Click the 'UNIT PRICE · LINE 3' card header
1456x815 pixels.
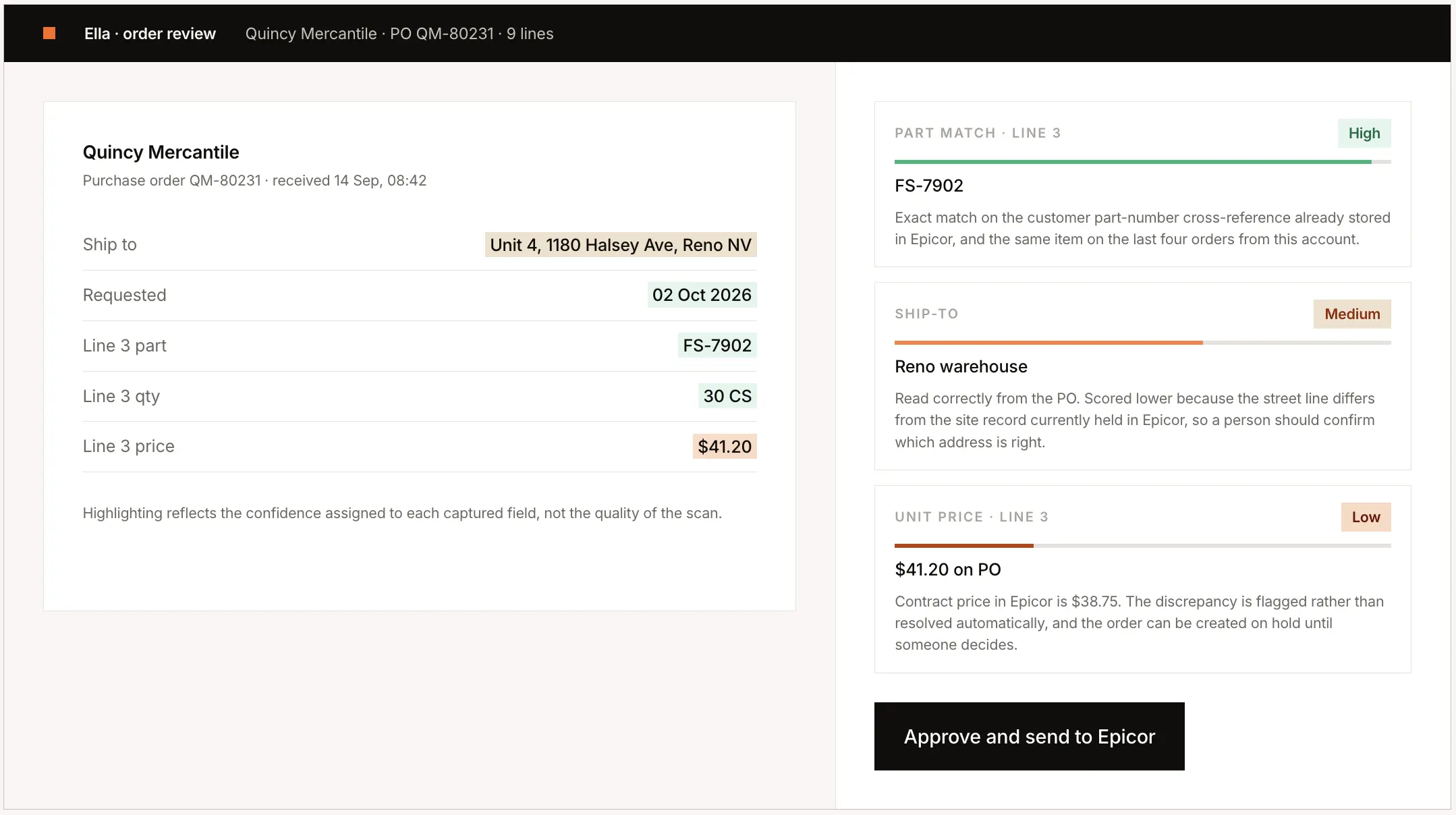coord(972,517)
